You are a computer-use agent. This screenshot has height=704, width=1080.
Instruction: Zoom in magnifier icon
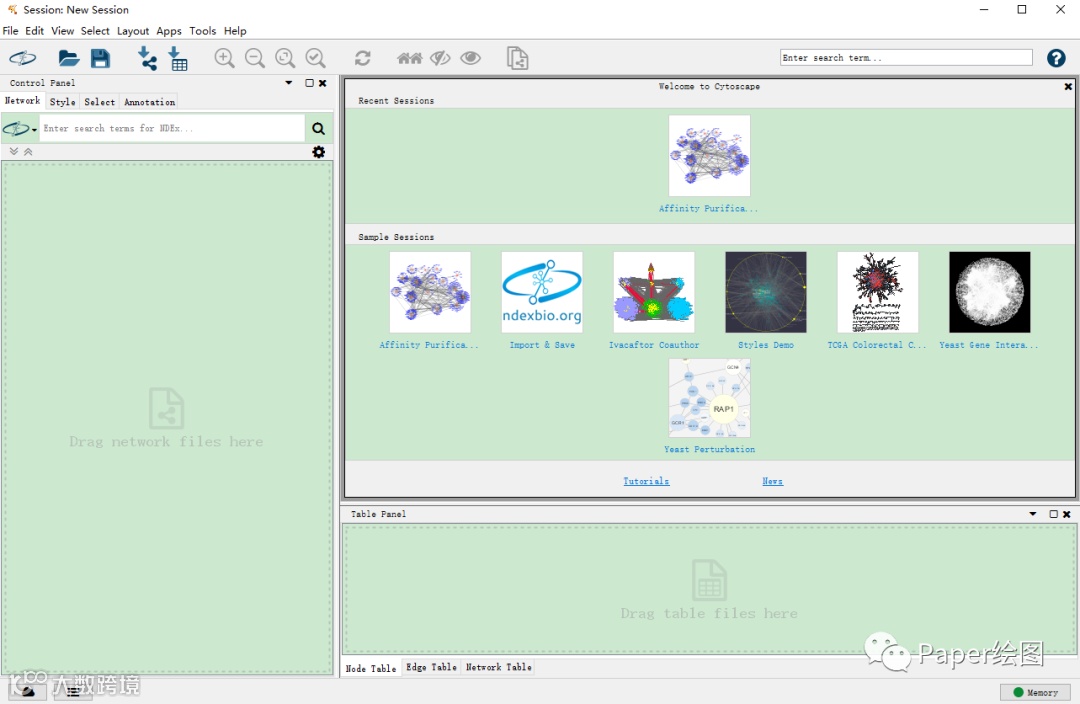[x=224, y=58]
